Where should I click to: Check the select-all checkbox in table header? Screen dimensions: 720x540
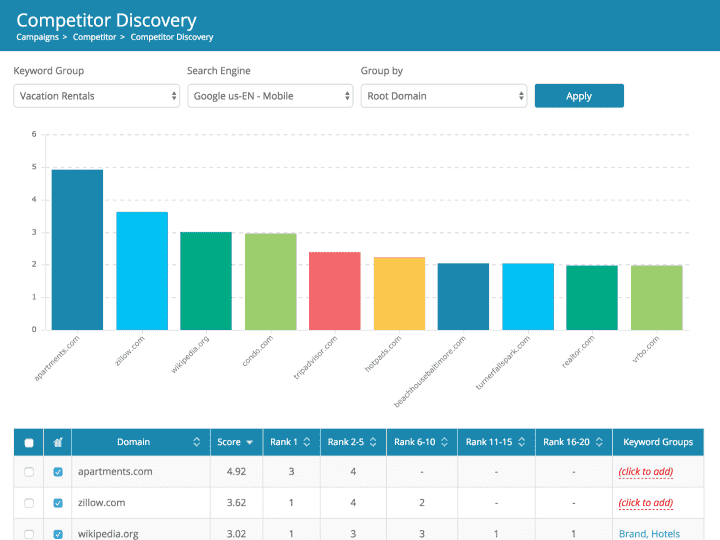(28, 442)
